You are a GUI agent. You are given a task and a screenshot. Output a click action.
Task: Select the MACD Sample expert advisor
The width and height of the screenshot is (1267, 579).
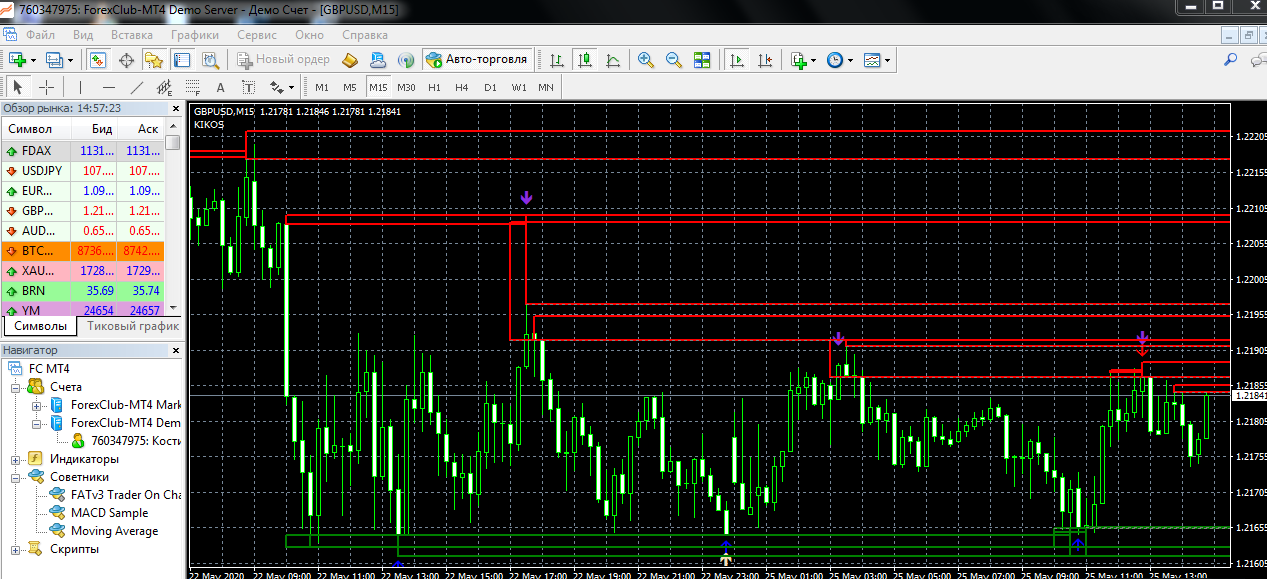click(x=109, y=513)
